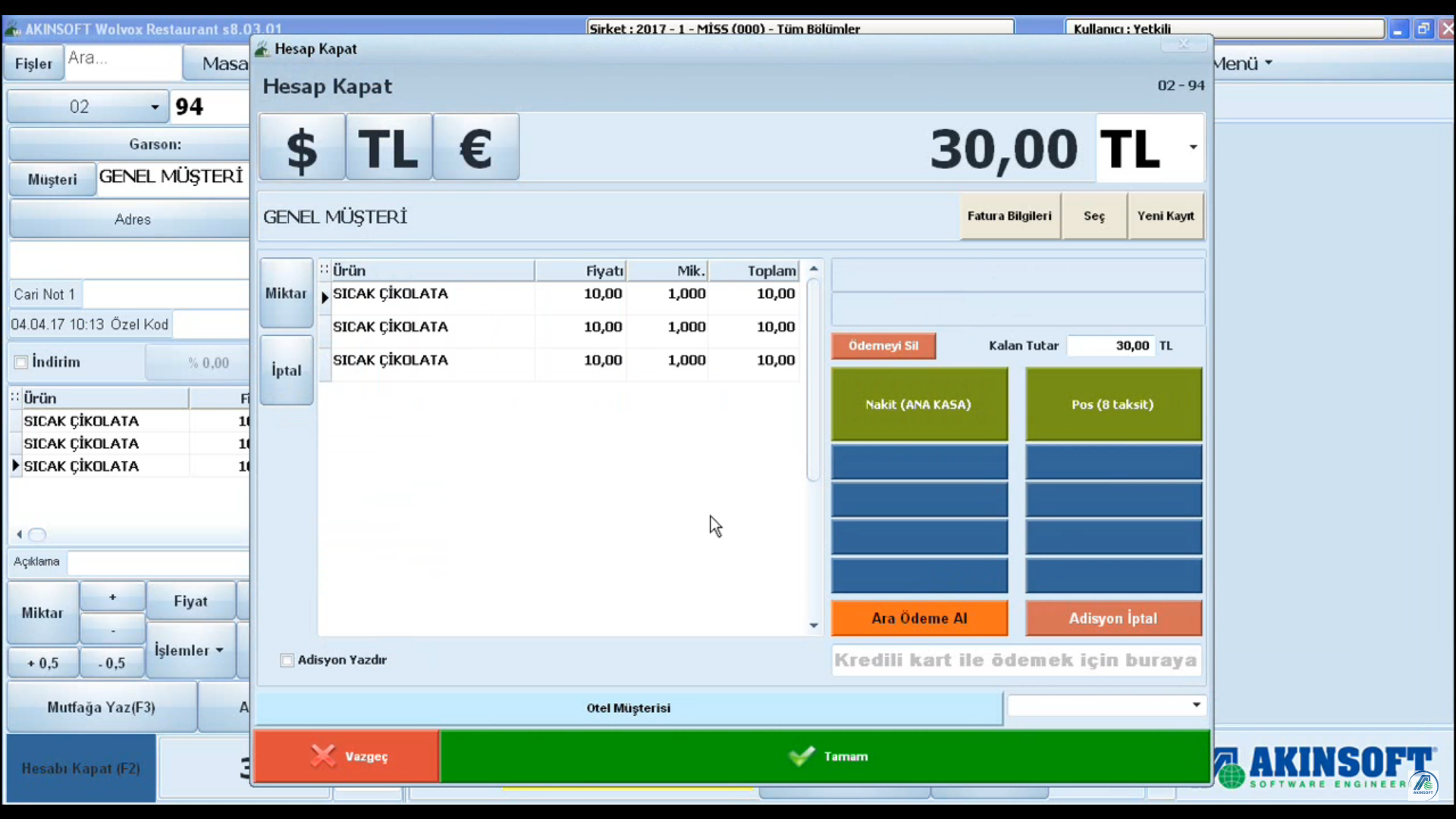
Task: Click Otel Müşterisi button
Action: coord(629,708)
